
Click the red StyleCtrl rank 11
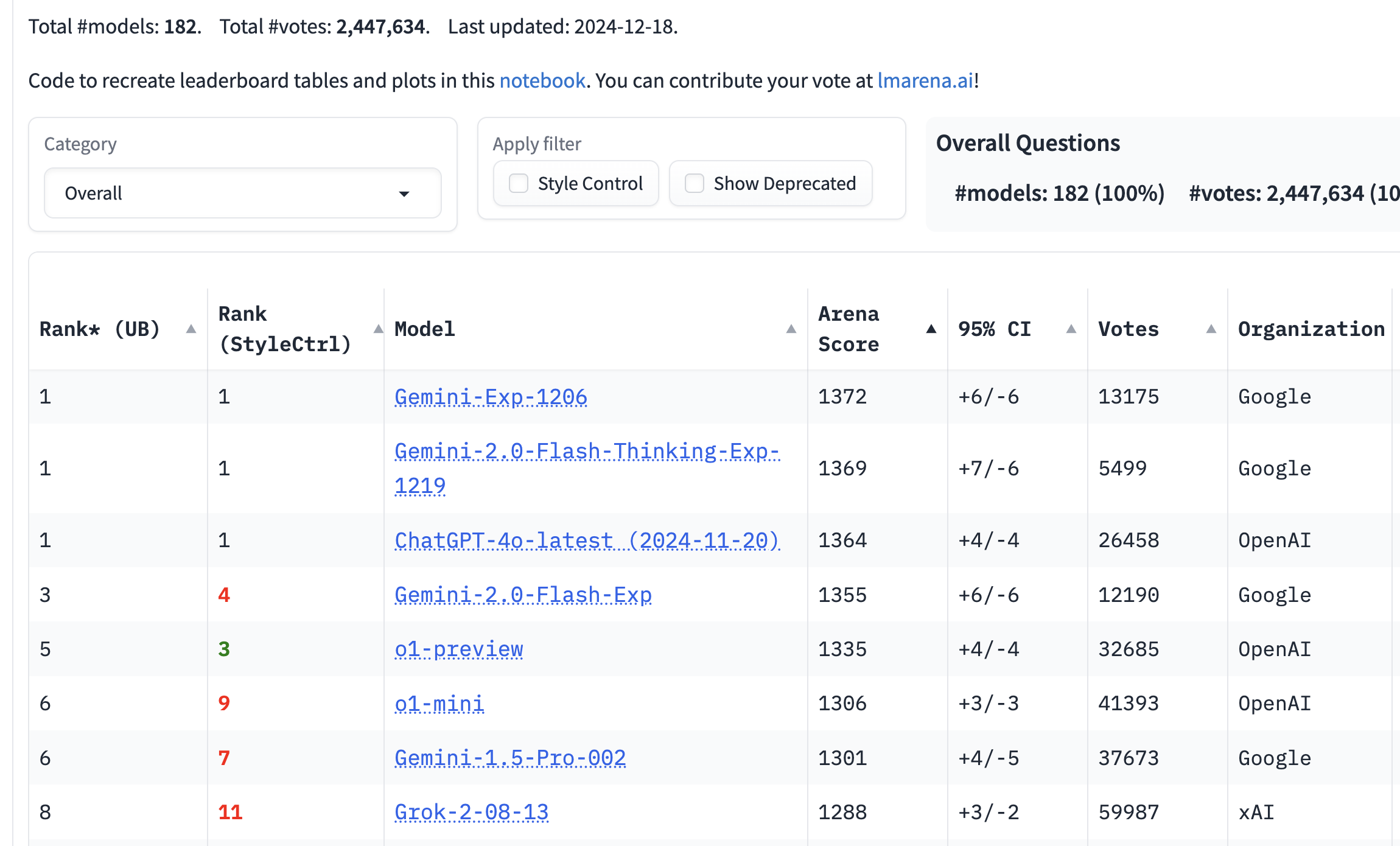click(230, 813)
